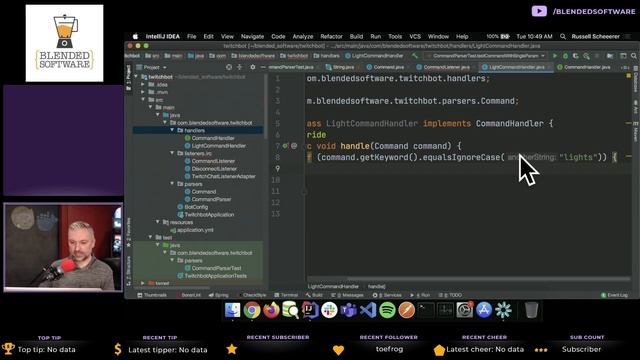Collapse the src folder

coord(143,100)
